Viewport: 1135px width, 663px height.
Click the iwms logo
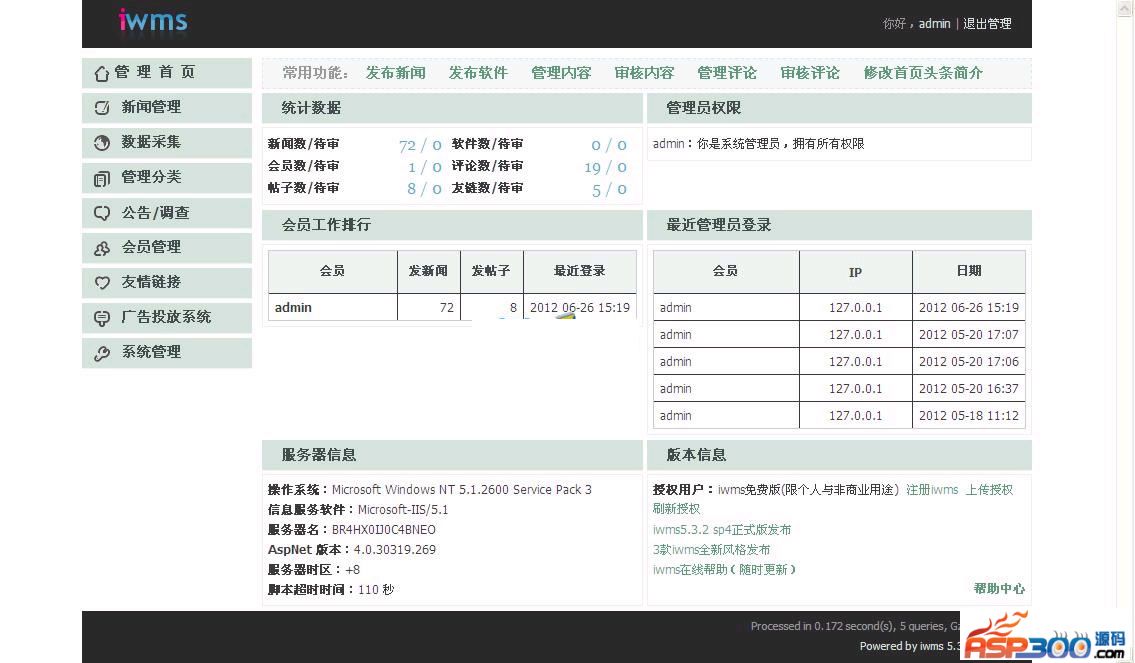pyautogui.click(x=153, y=20)
